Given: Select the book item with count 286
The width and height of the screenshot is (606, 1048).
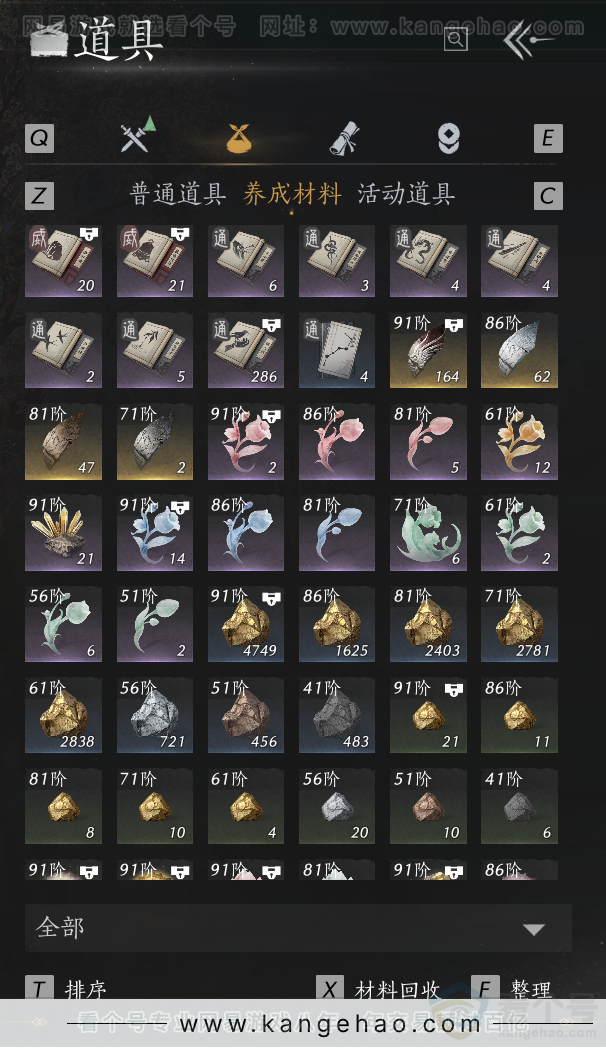Looking at the screenshot, I should [x=246, y=350].
